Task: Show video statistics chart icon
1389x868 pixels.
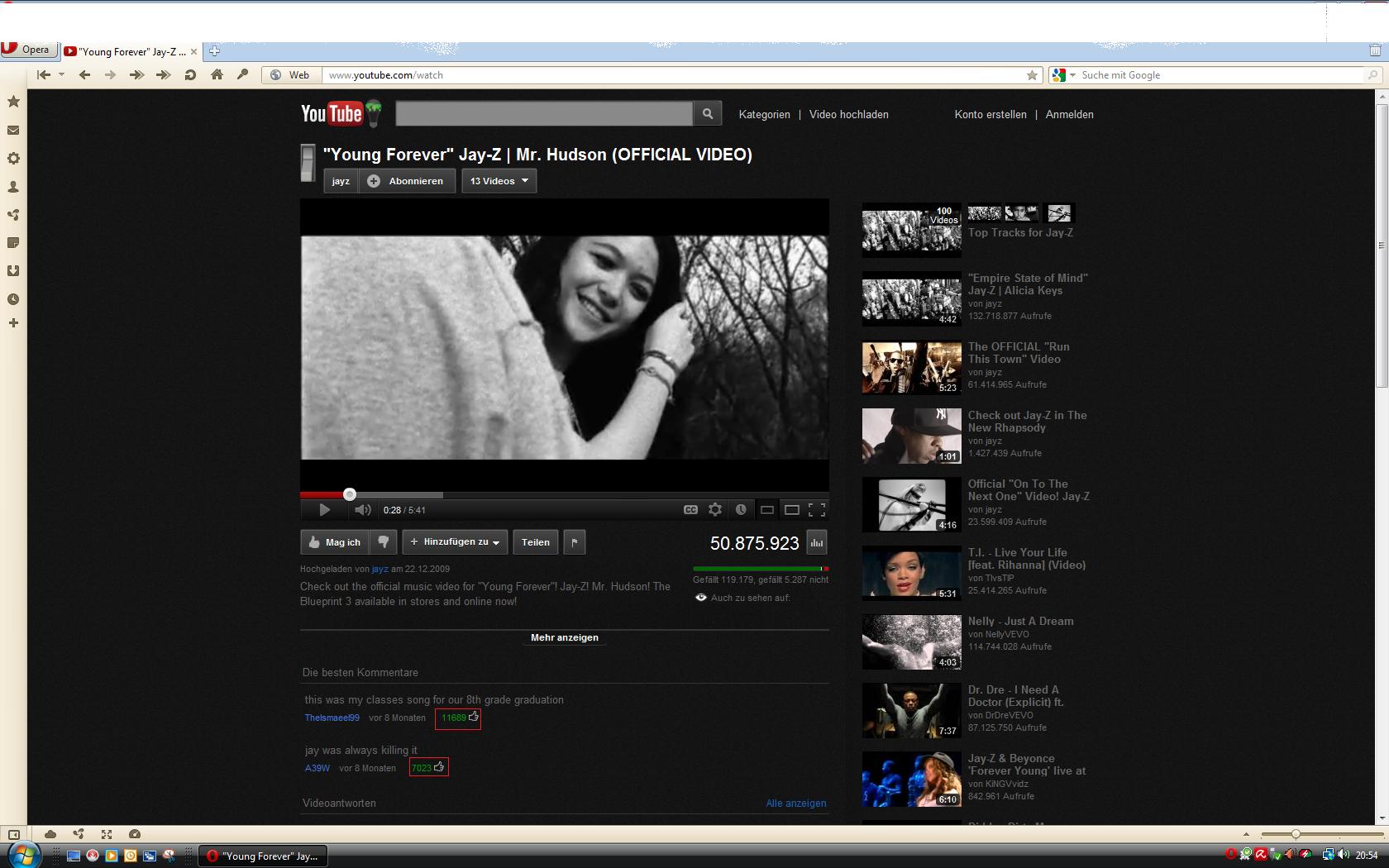Action: (817, 543)
